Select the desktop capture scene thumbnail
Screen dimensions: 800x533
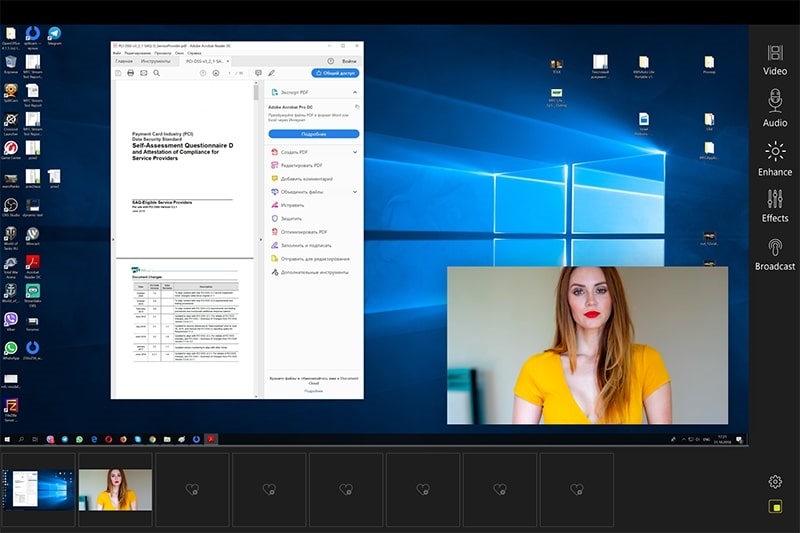pyautogui.click(x=38, y=489)
